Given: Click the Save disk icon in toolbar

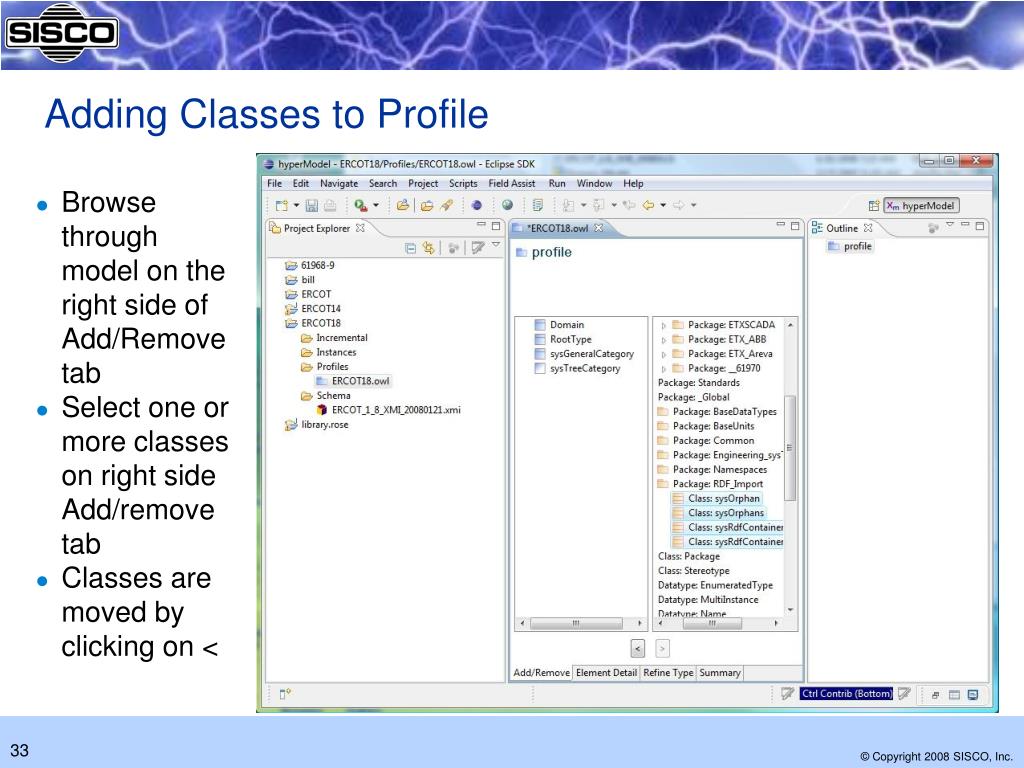Looking at the screenshot, I should tap(312, 206).
